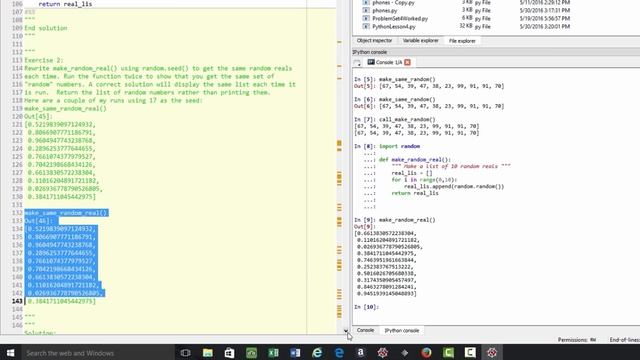This screenshot has width=640, height=360.
Task: Click the 'Exercise 2:' line in editor
Action: (x=44, y=60)
